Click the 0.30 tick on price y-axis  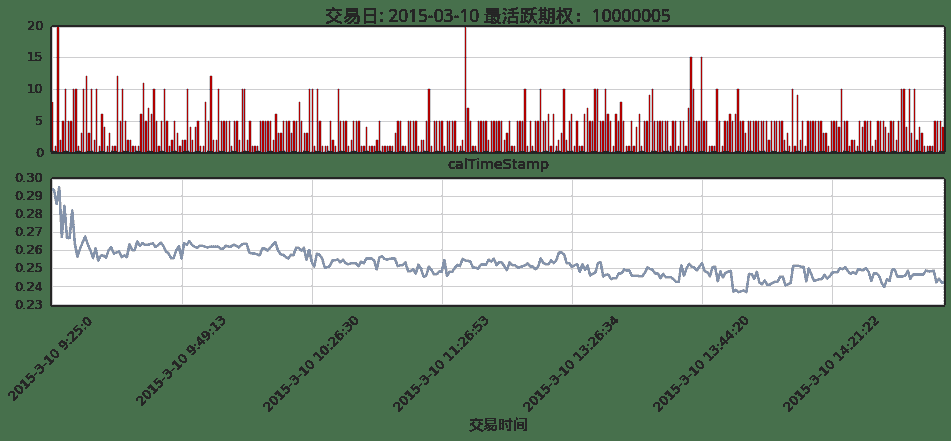click(28, 178)
